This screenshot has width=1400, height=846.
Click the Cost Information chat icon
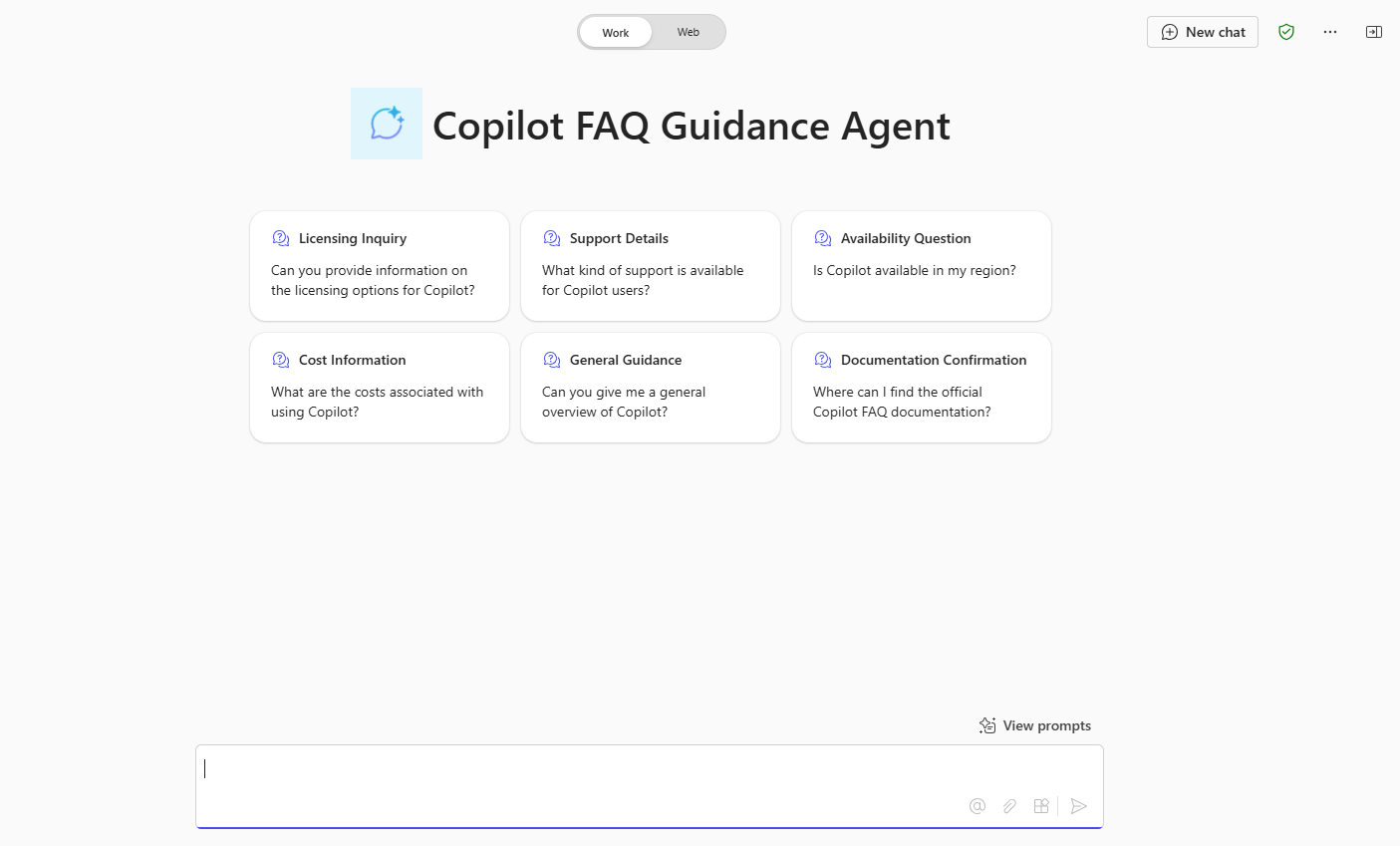(281, 360)
